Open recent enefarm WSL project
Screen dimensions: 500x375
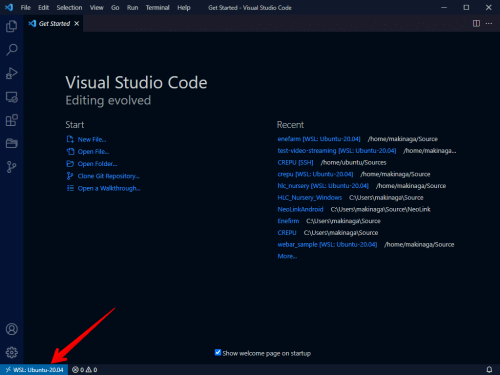click(319, 139)
